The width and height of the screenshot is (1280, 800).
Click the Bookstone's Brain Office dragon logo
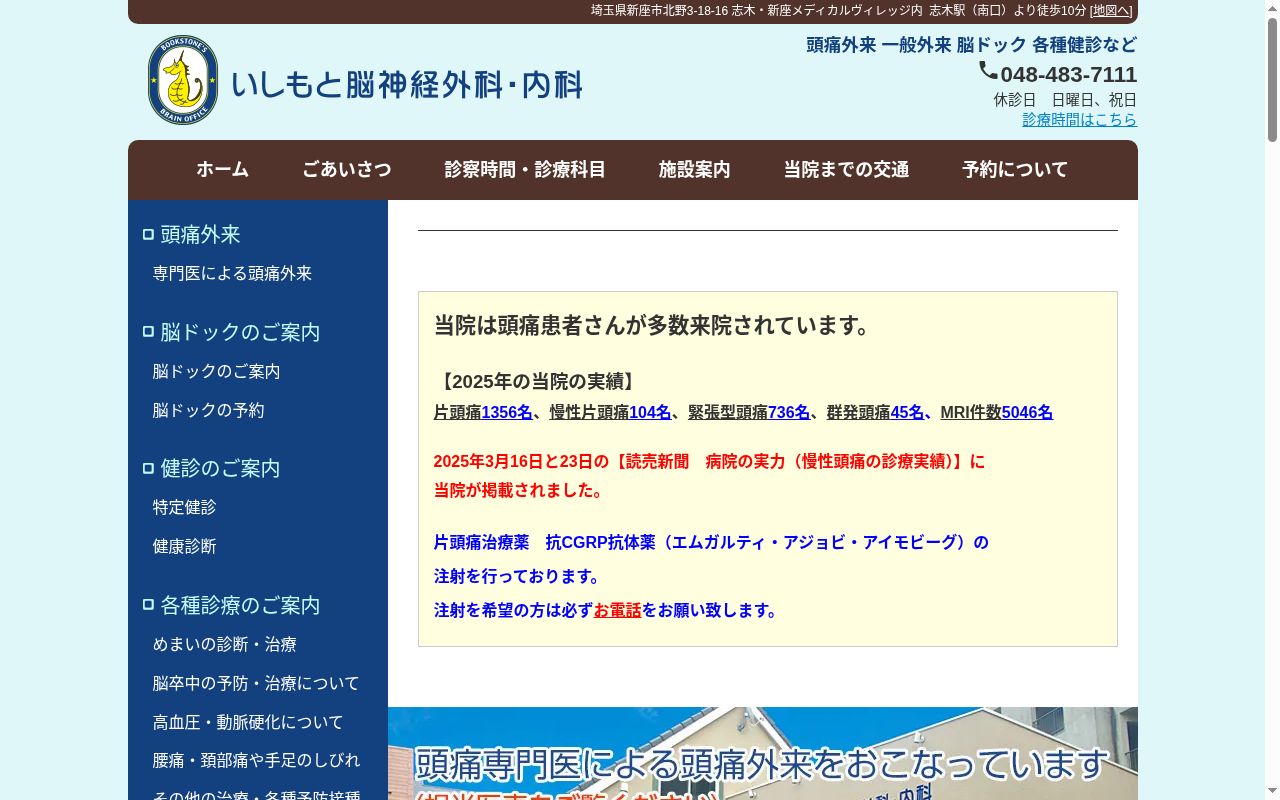pyautogui.click(x=183, y=80)
